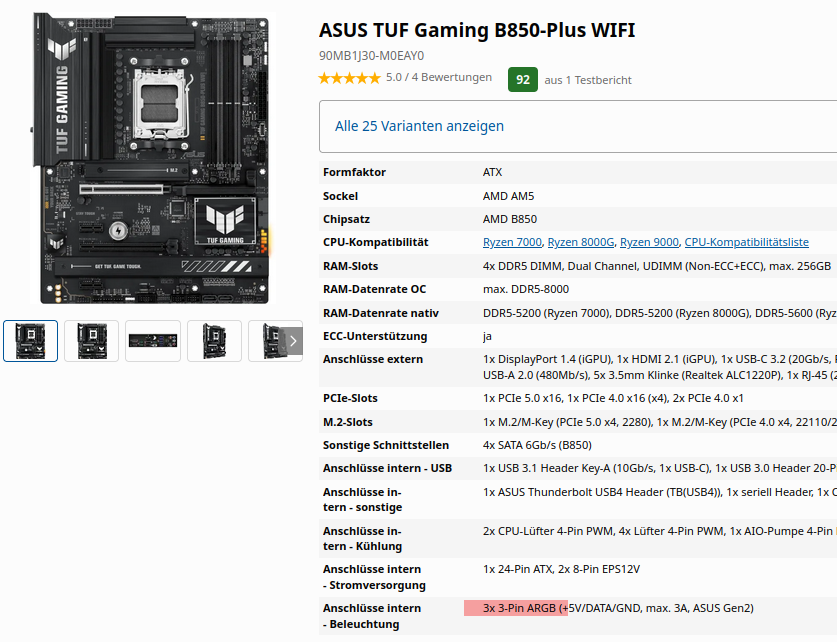This screenshot has height=642, width=837.
Task: Open the Ryzen 7000 compatibility link
Action: pos(512,242)
